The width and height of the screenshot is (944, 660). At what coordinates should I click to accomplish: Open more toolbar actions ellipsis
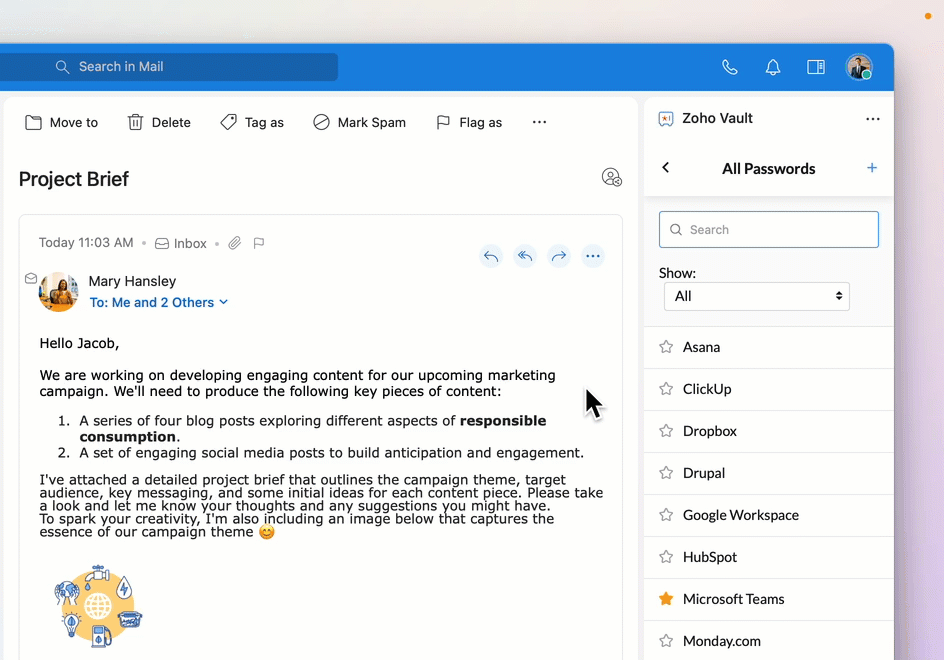[539, 122]
